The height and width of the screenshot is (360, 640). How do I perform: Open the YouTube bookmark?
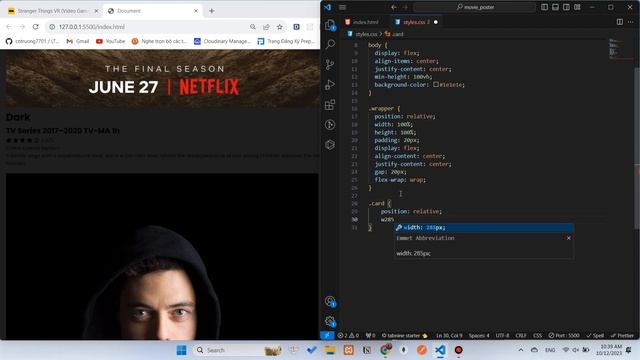coord(110,41)
